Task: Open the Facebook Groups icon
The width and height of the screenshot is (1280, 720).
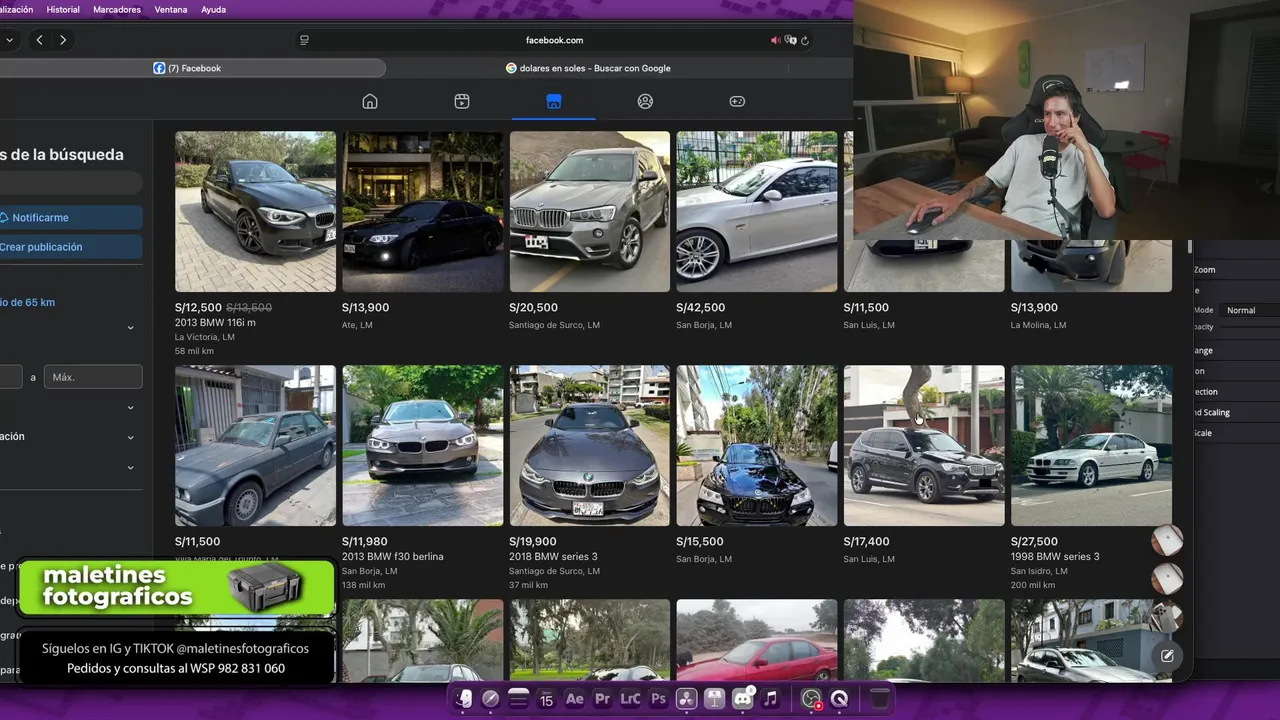Action: point(645,101)
